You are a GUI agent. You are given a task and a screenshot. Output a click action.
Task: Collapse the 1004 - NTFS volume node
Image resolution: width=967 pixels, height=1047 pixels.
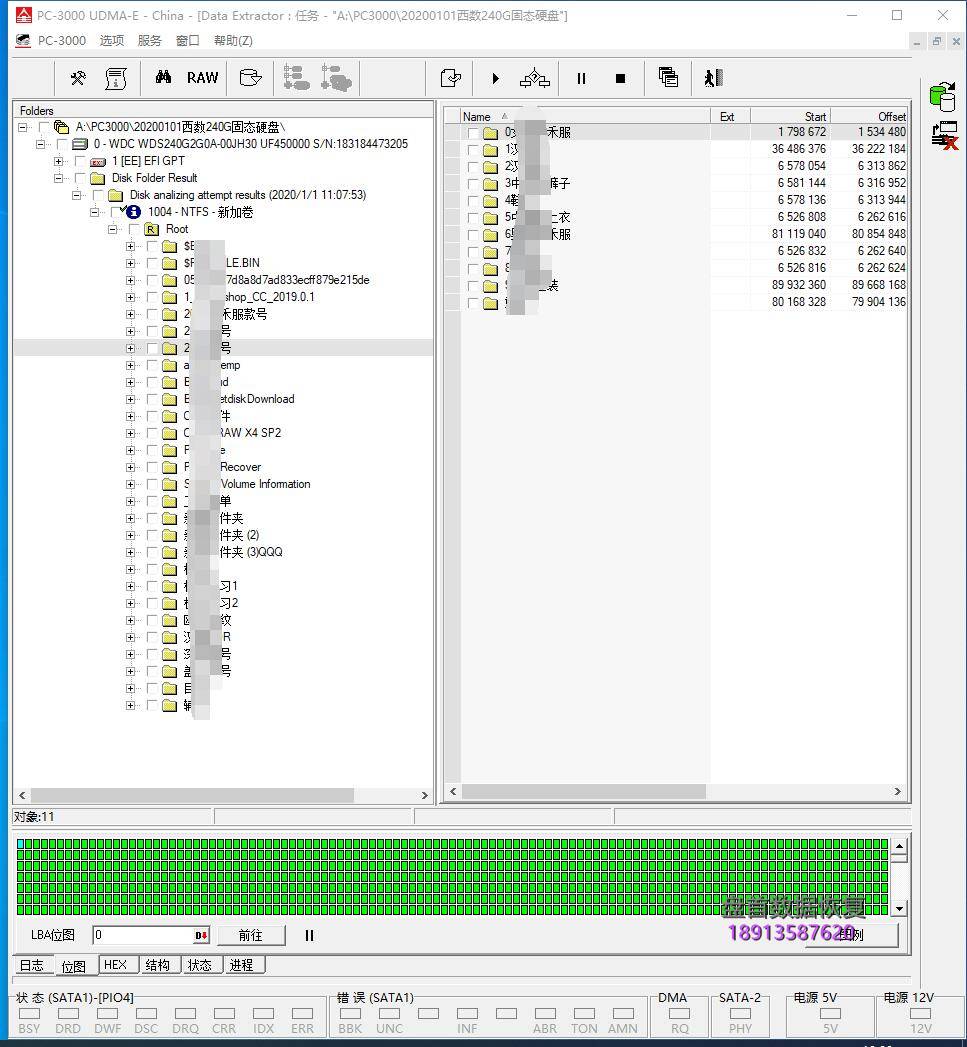(95, 212)
